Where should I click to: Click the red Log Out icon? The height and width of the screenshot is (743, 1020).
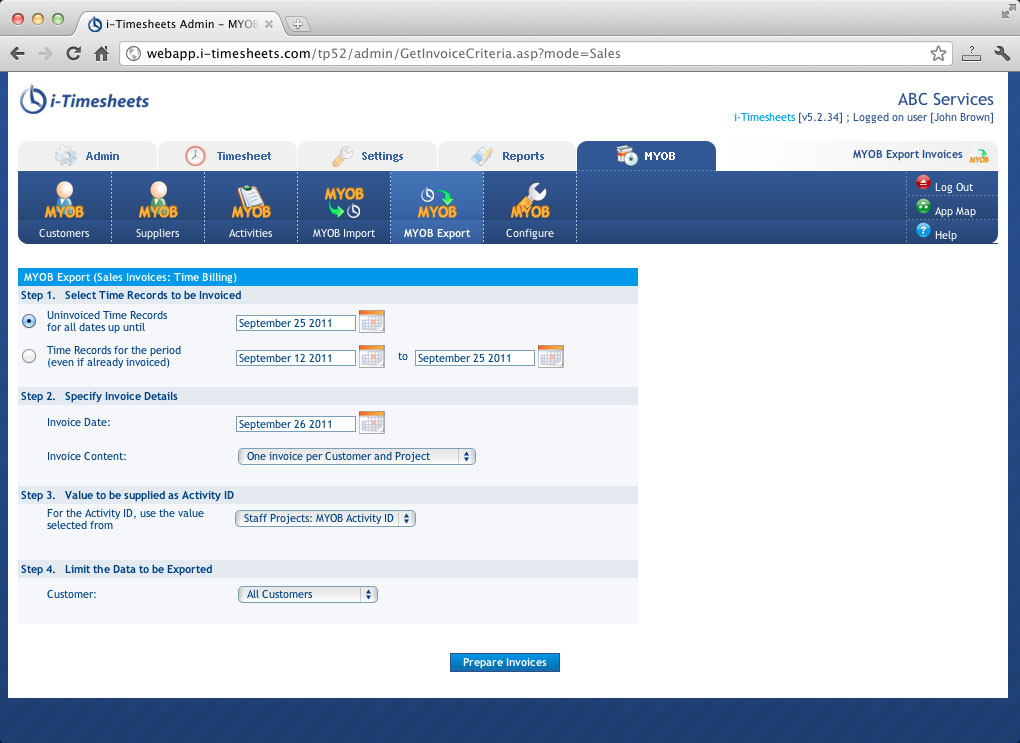point(923,183)
